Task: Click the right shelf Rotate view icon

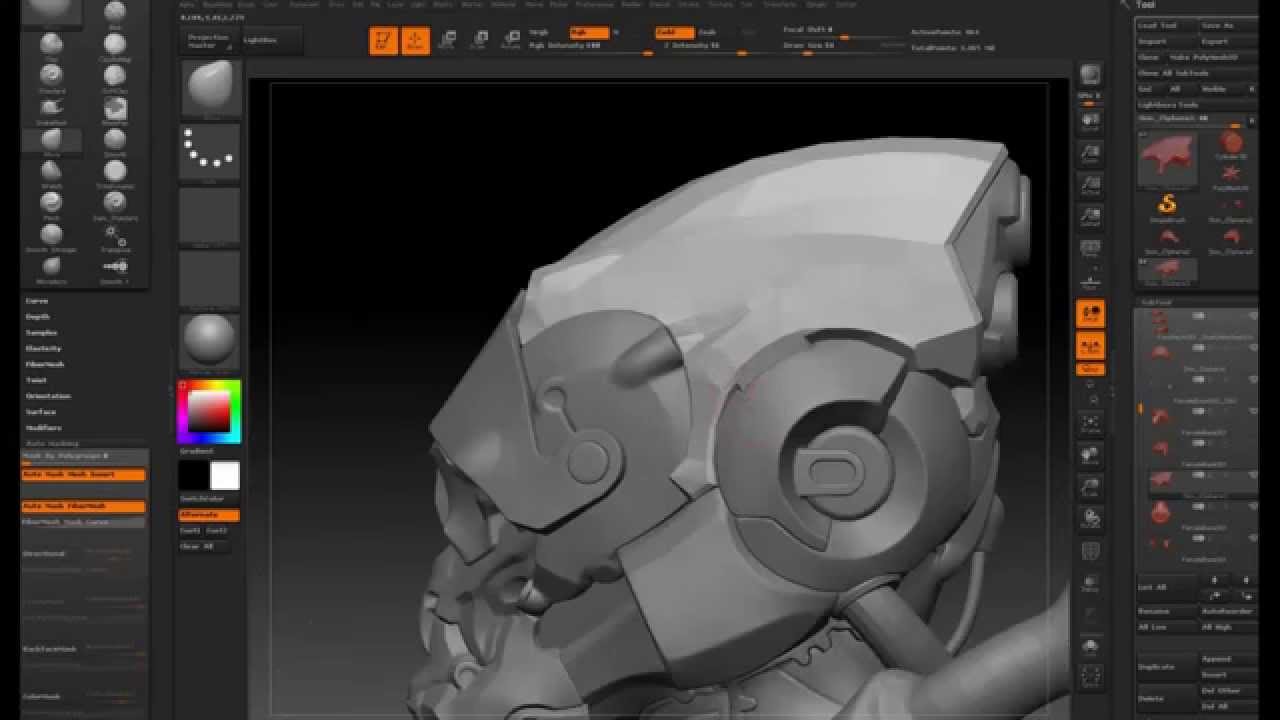Action: [x=1090, y=519]
